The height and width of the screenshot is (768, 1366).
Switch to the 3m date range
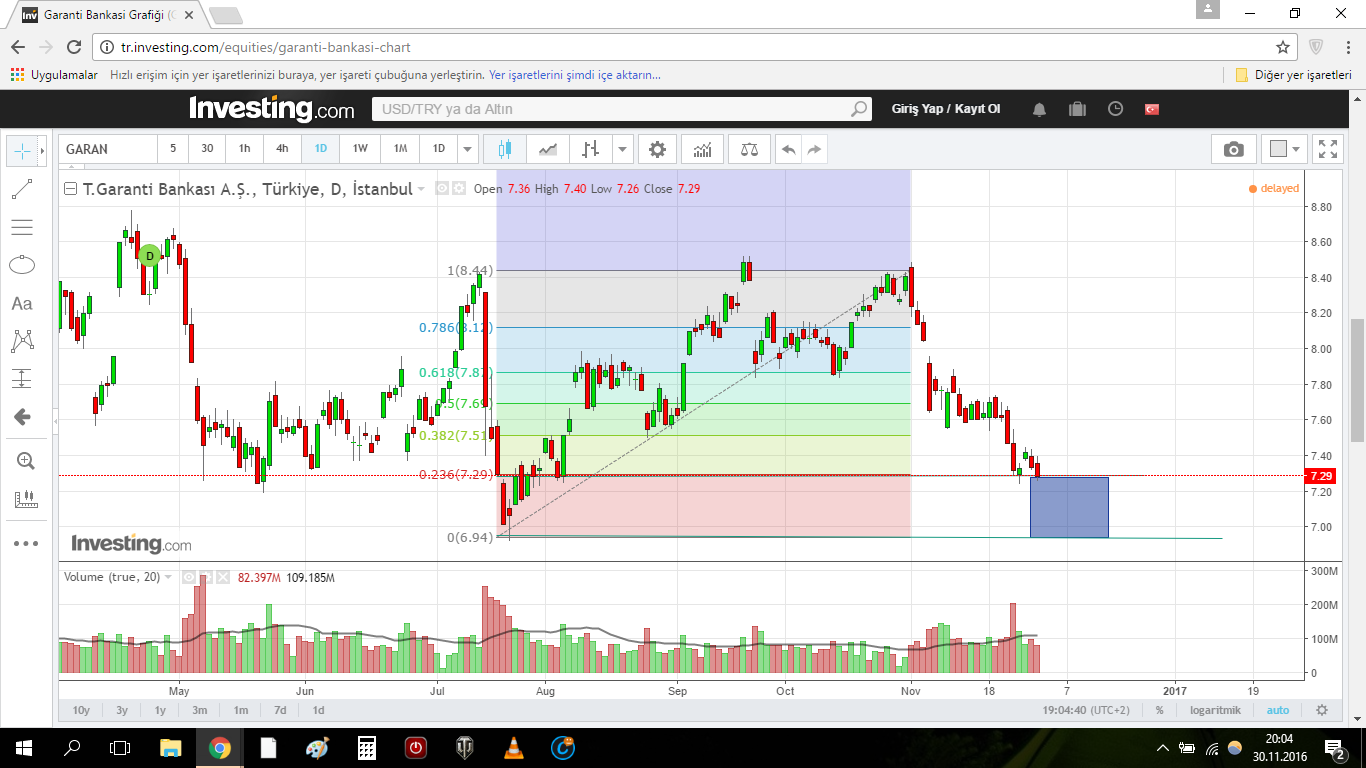coord(200,710)
